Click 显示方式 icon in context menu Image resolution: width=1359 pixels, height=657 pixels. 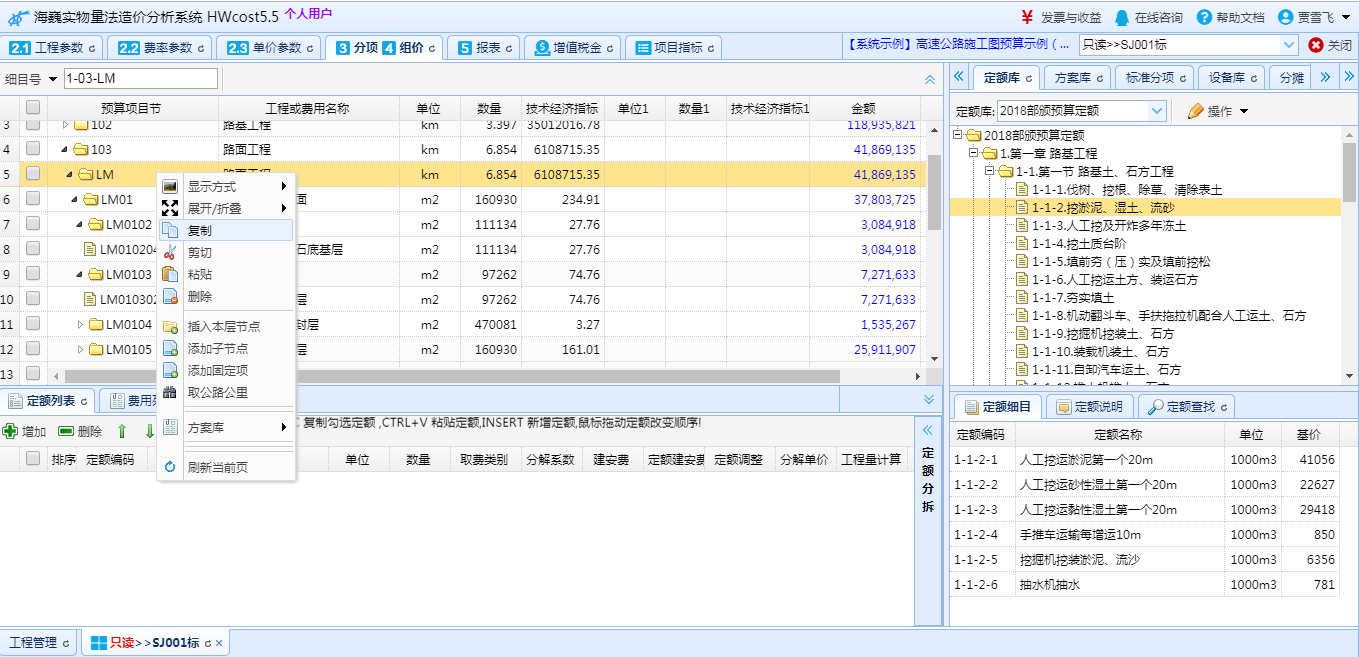pyautogui.click(x=170, y=186)
